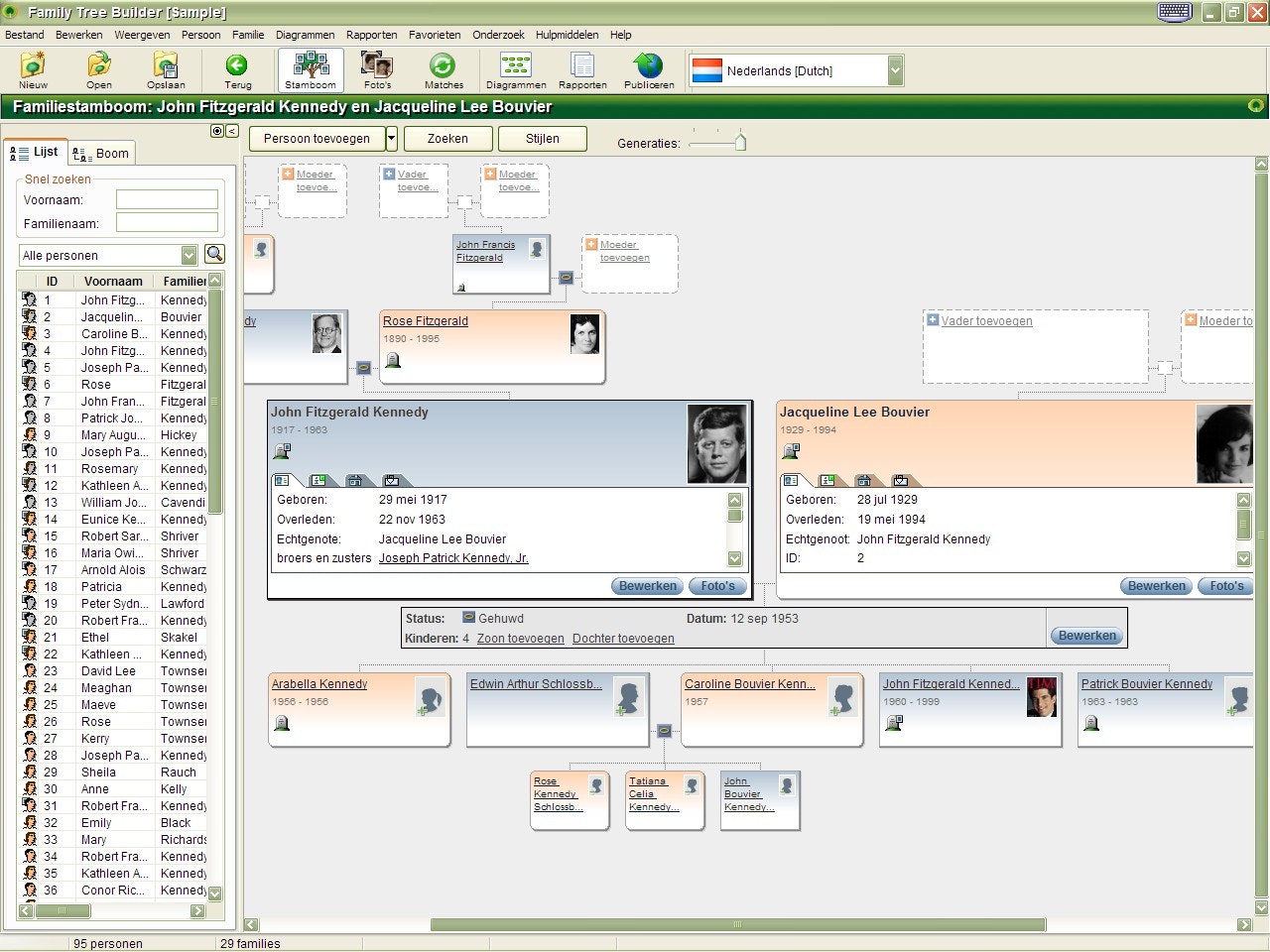Click the Publiceren globe icon
Viewport: 1270px width, 952px height.
click(x=648, y=69)
